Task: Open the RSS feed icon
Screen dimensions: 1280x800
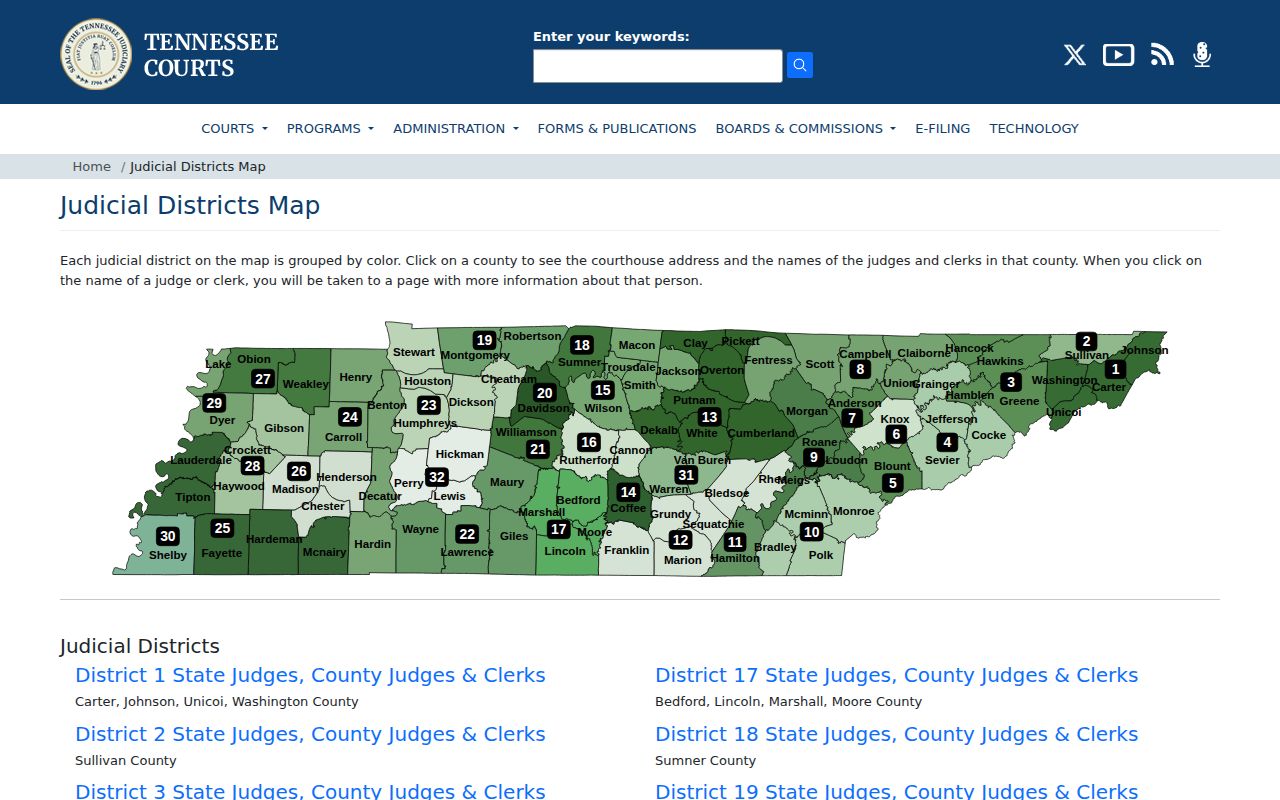Action: (1162, 55)
